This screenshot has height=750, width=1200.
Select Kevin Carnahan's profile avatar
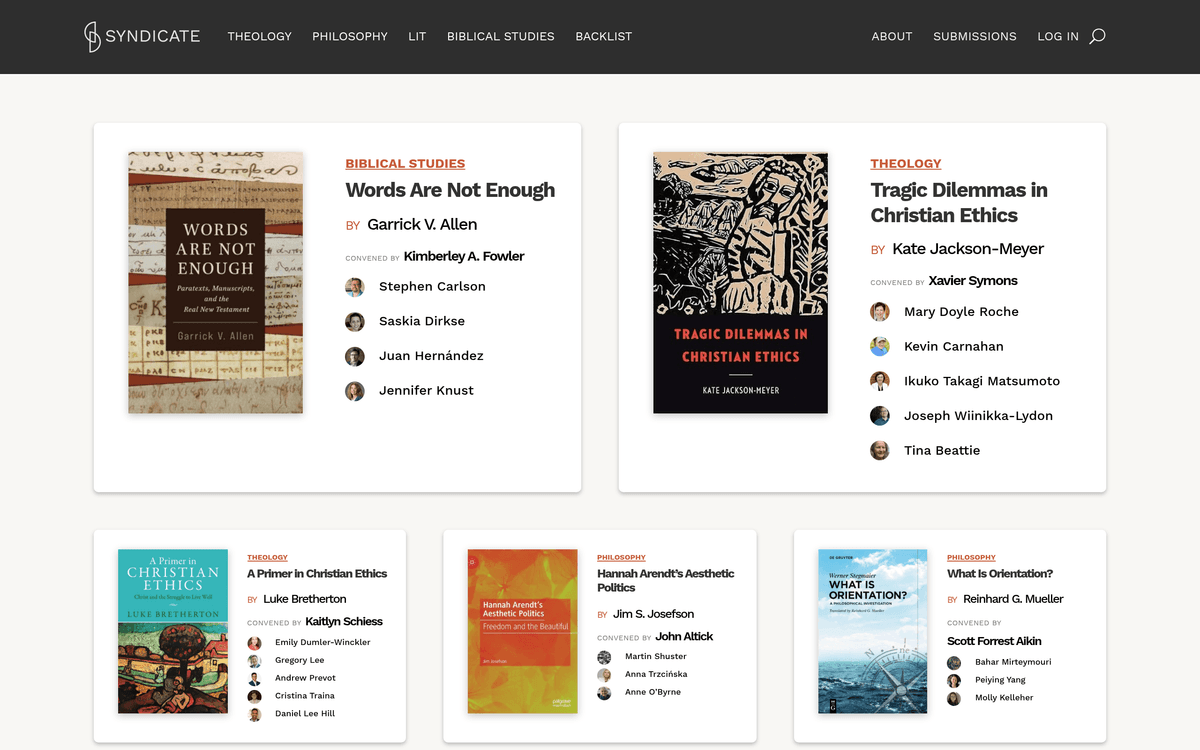click(880, 347)
